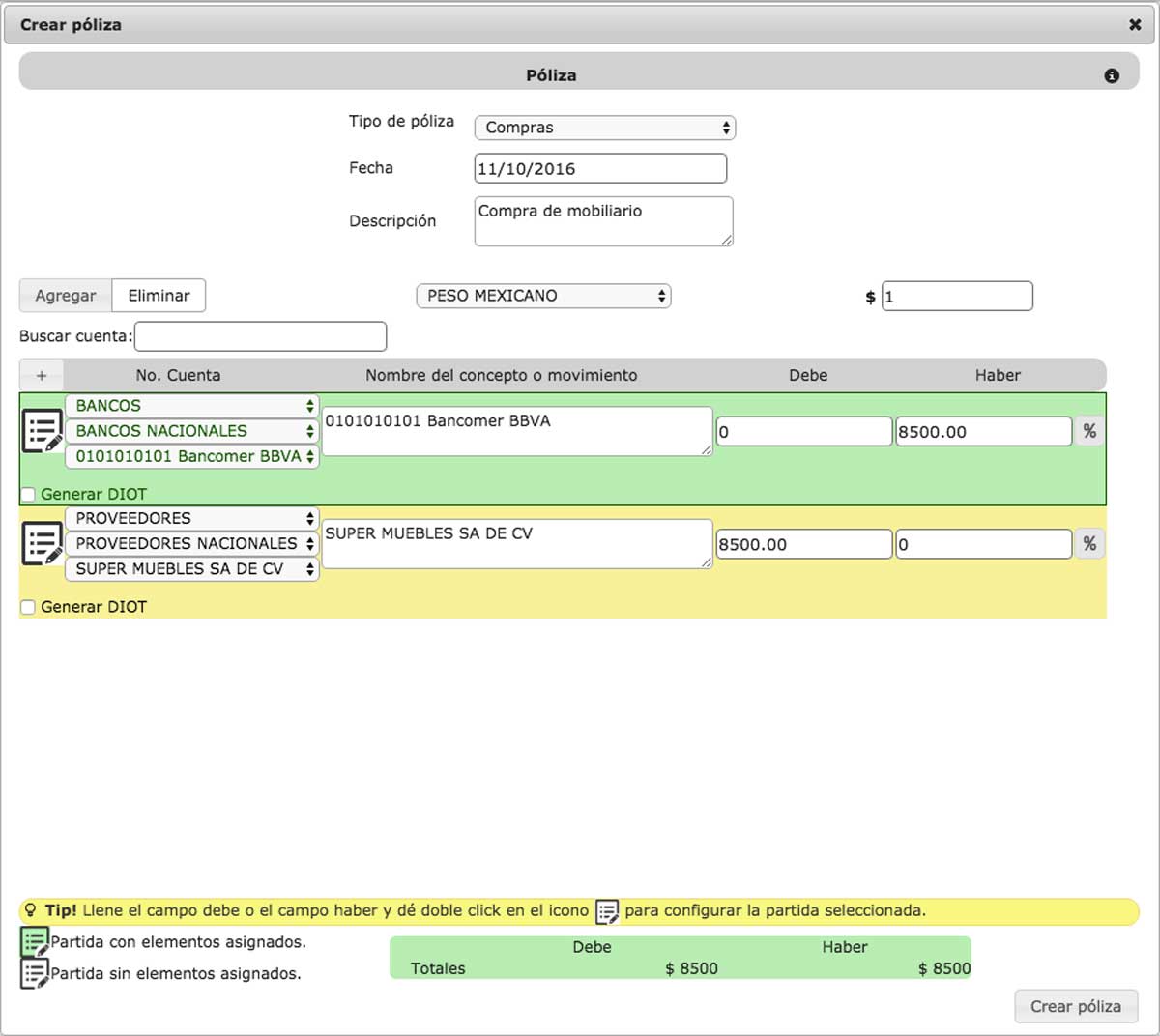Image resolution: width=1160 pixels, height=1036 pixels.
Task: Close the Crear póliza dialog
Action: point(1135,25)
